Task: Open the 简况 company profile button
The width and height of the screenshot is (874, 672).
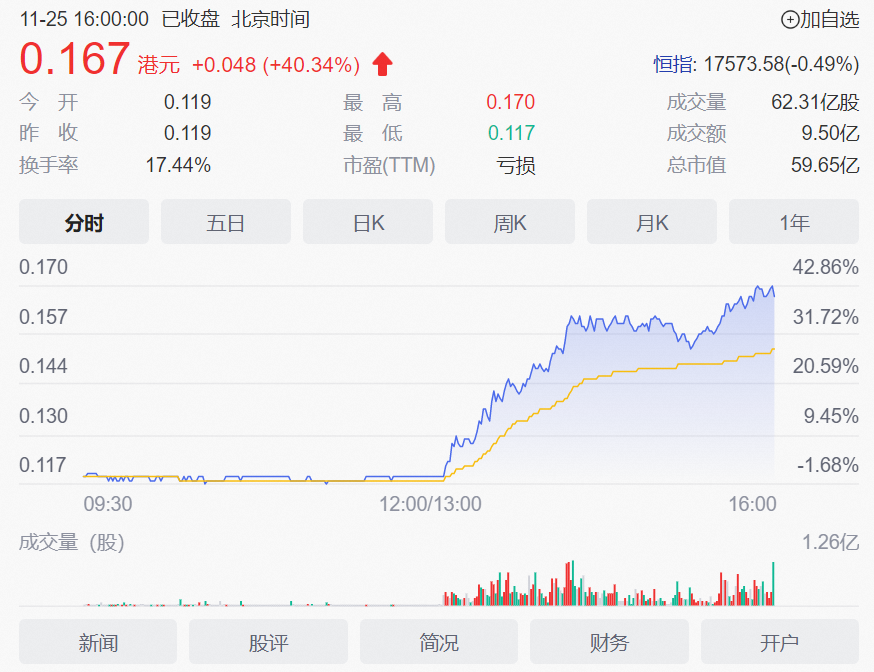Action: point(439,642)
